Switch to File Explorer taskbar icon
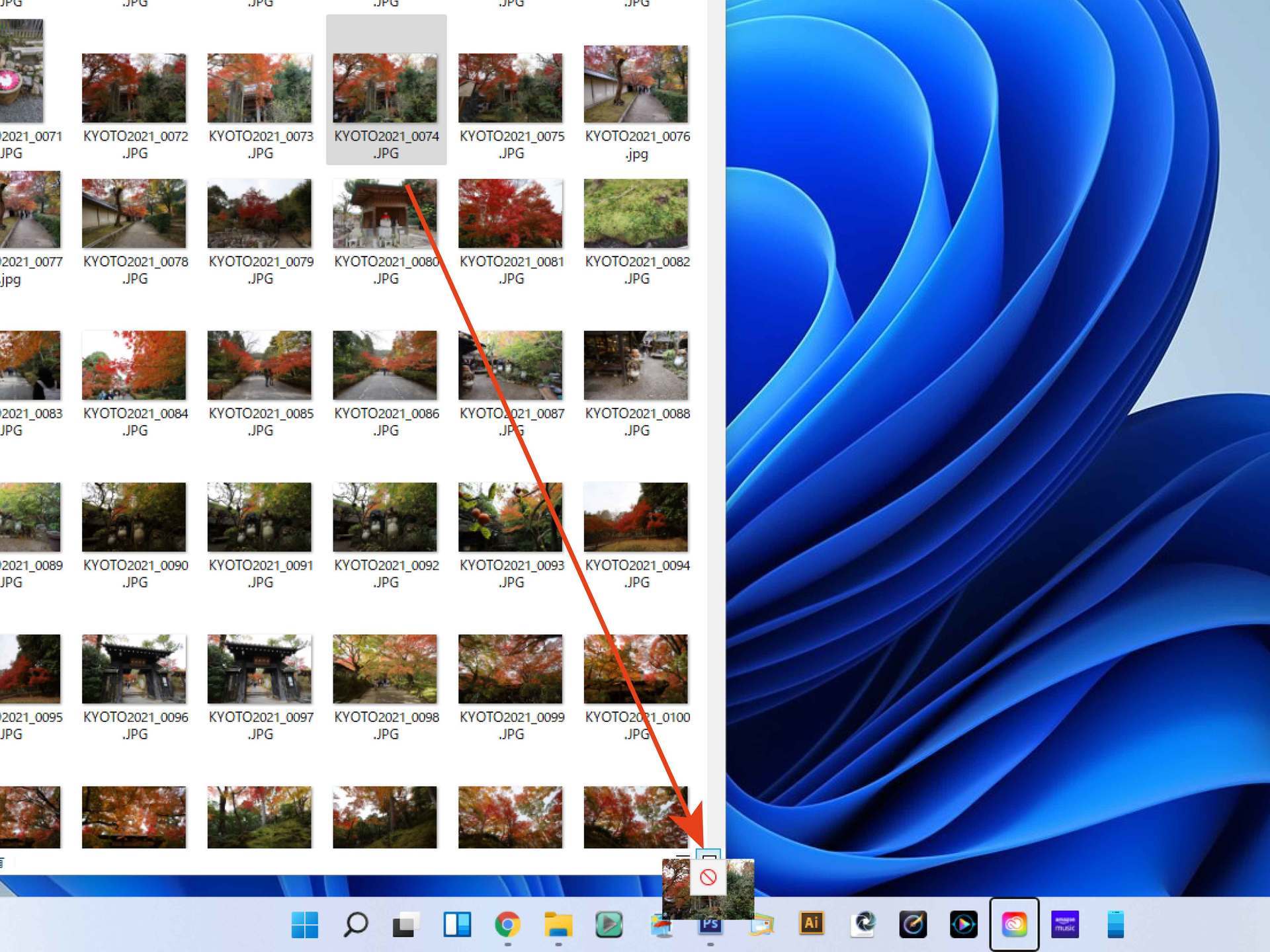The height and width of the screenshot is (952, 1270). tap(558, 924)
